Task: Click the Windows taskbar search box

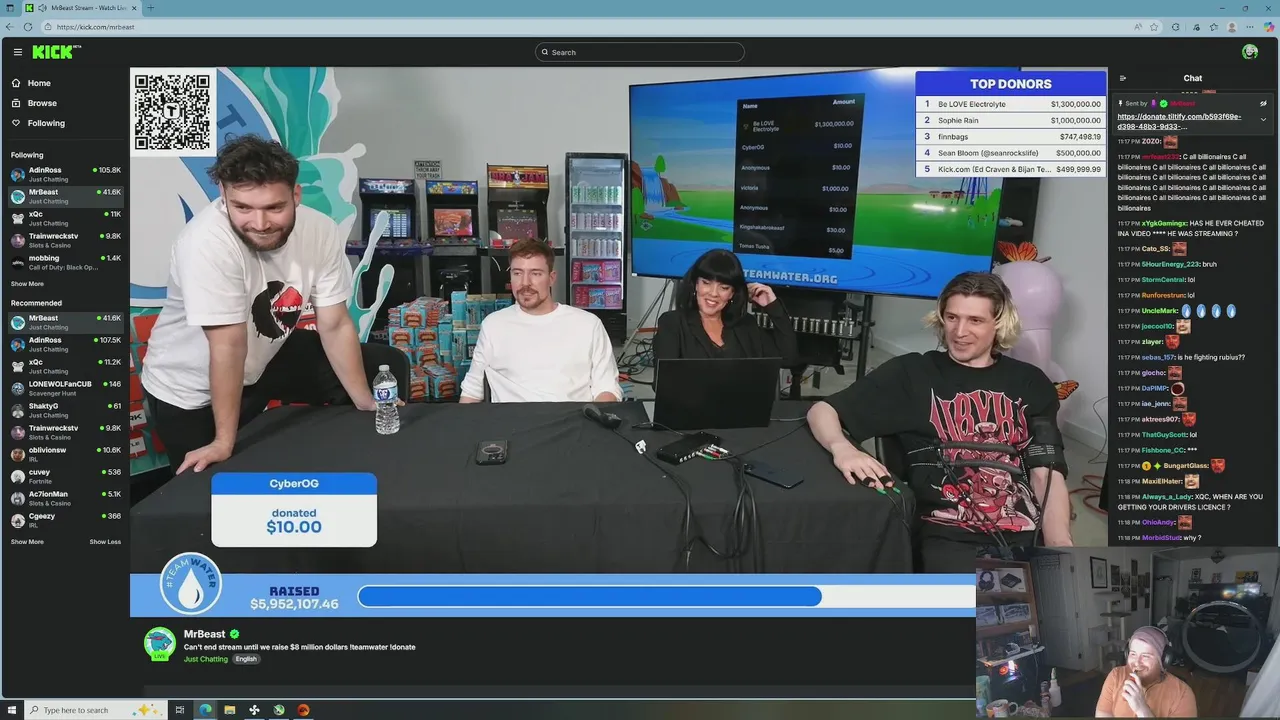Action: pos(94,710)
